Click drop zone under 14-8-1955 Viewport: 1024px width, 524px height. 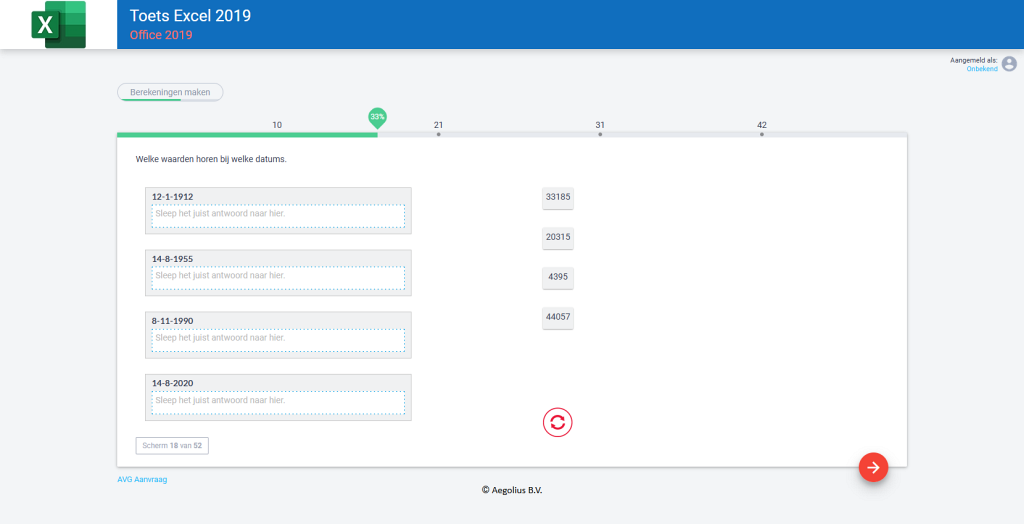278,278
